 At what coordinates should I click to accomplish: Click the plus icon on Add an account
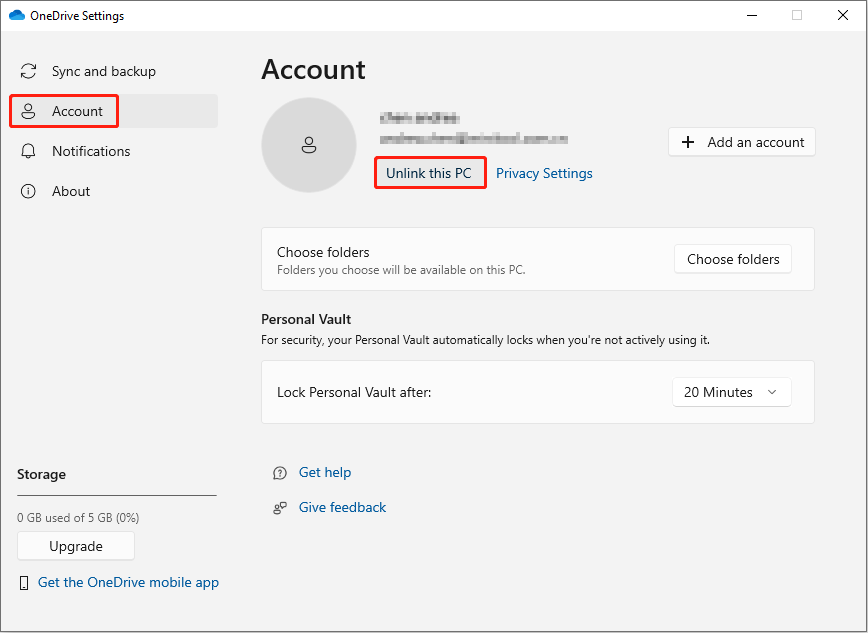(x=687, y=142)
